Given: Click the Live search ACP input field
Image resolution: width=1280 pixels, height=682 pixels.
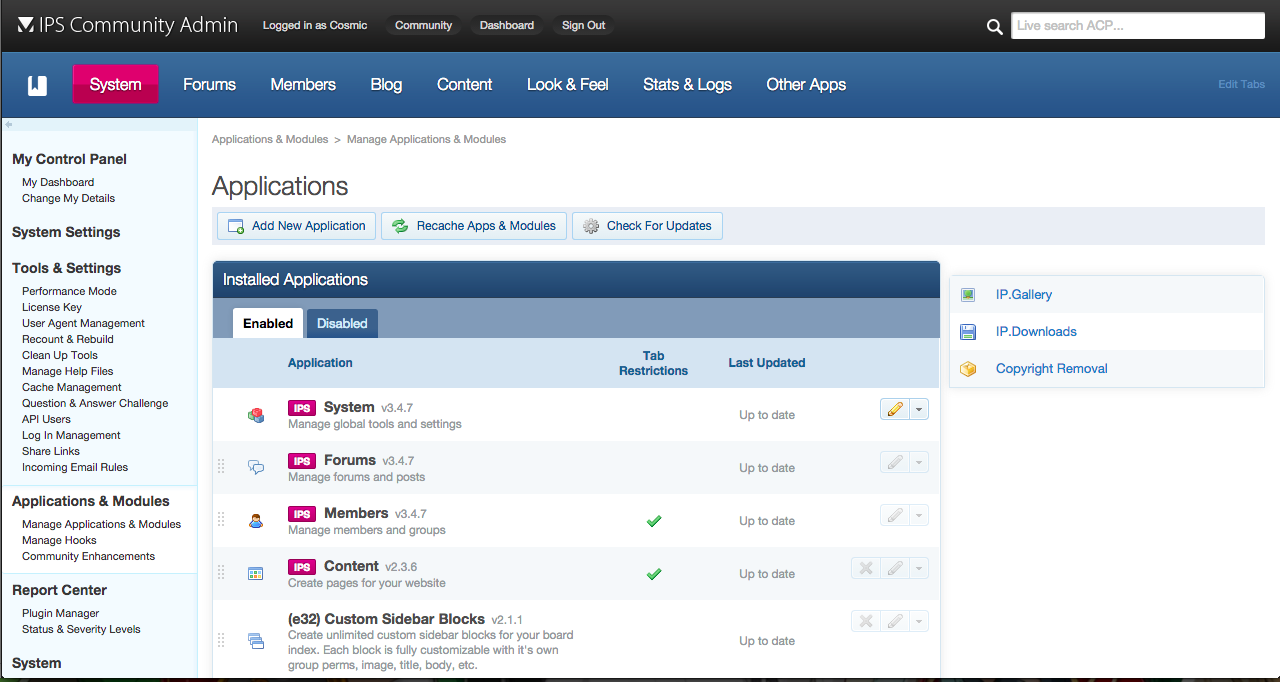Looking at the screenshot, I should tap(1138, 26).
